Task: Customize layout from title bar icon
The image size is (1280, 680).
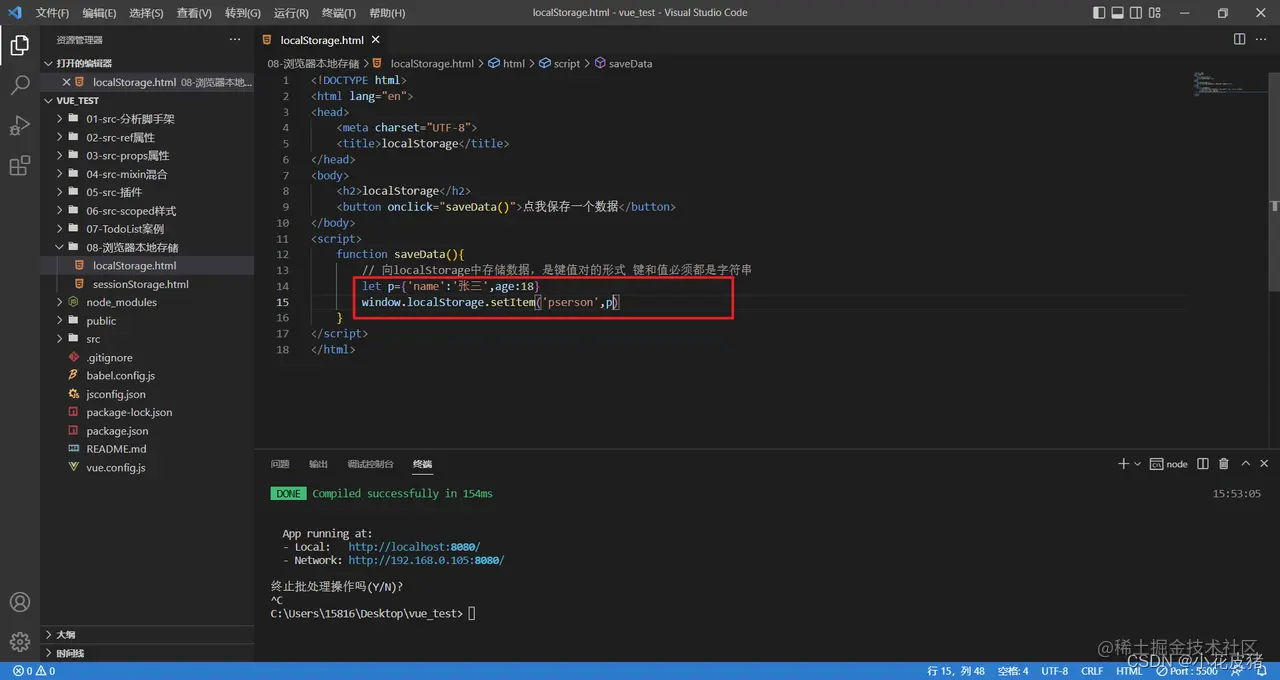Action: coord(1154,13)
